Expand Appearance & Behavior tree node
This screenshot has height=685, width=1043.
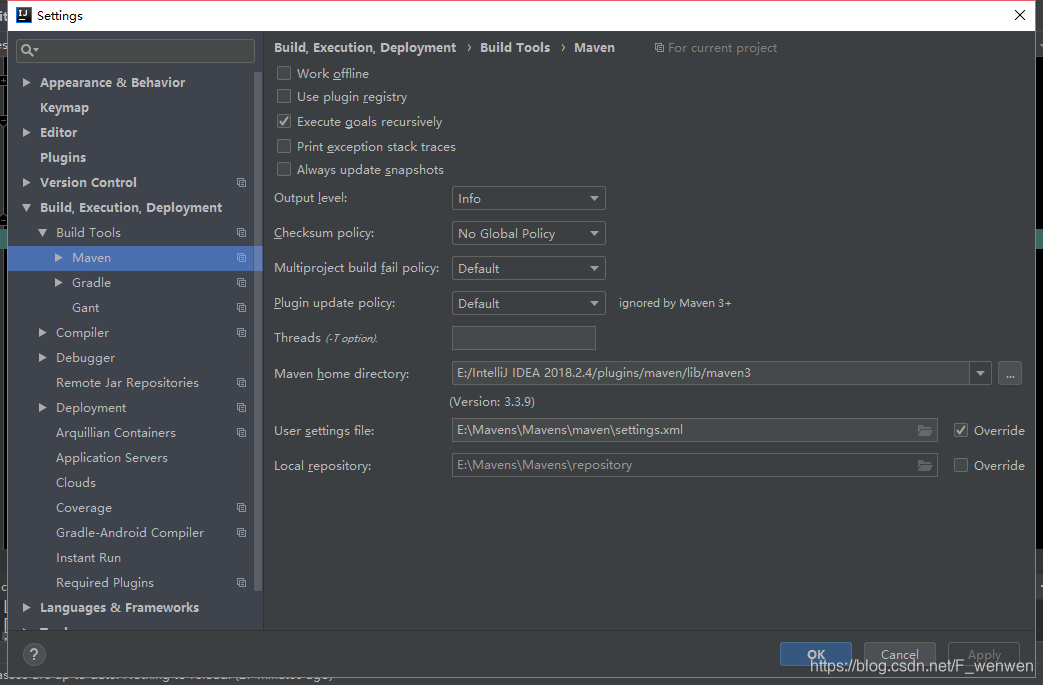pyautogui.click(x=27, y=82)
